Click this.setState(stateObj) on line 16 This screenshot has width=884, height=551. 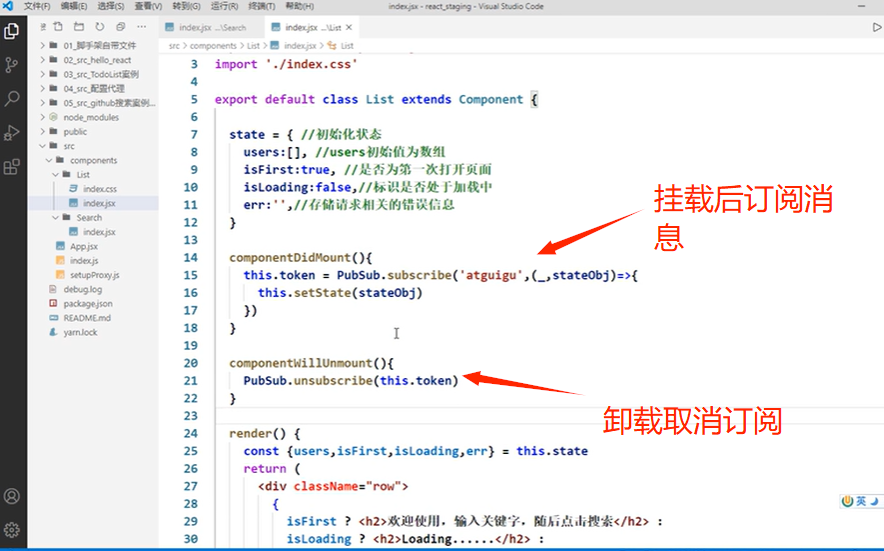[340, 293]
